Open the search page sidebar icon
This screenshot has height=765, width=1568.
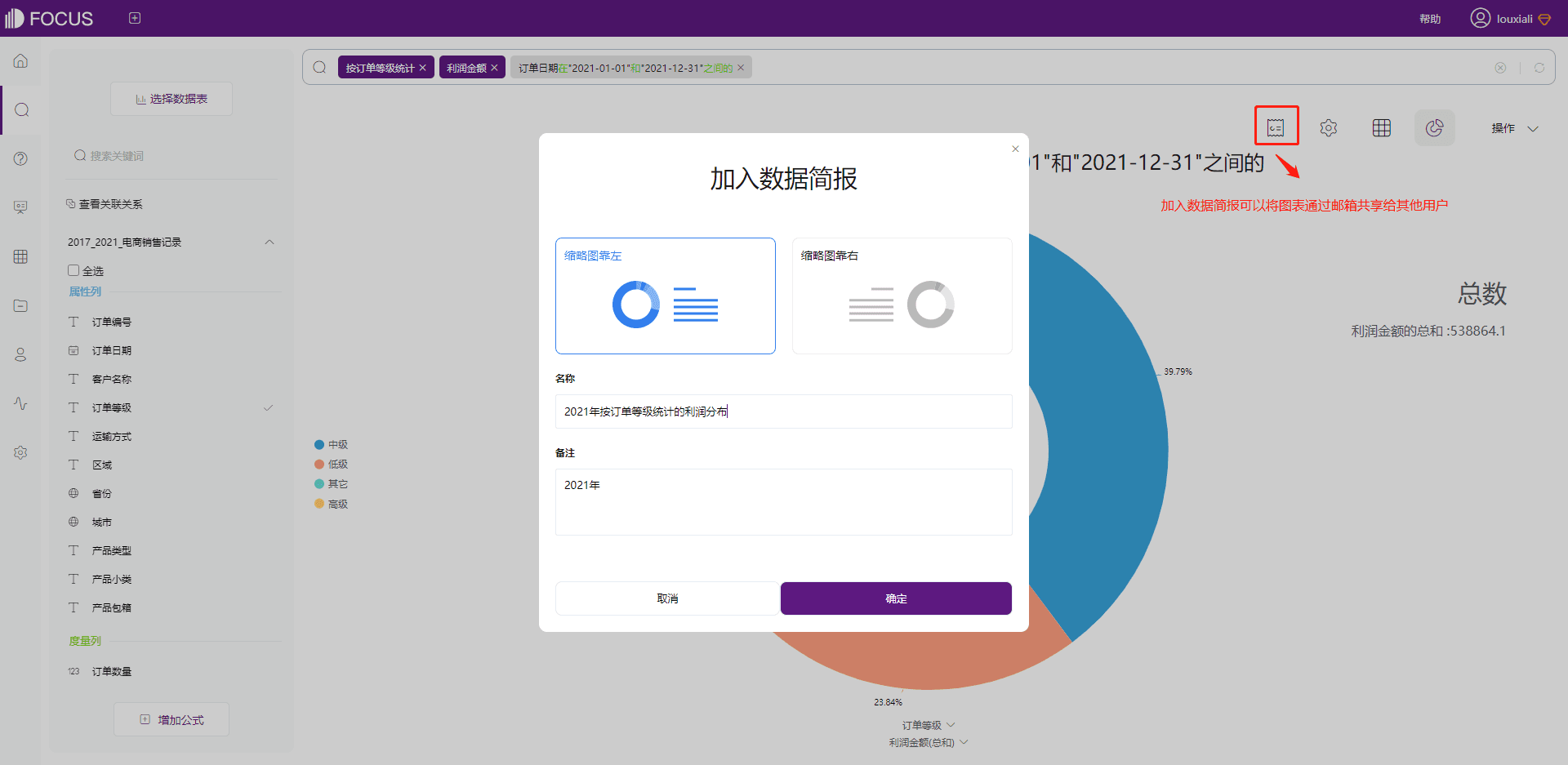tap(22, 110)
